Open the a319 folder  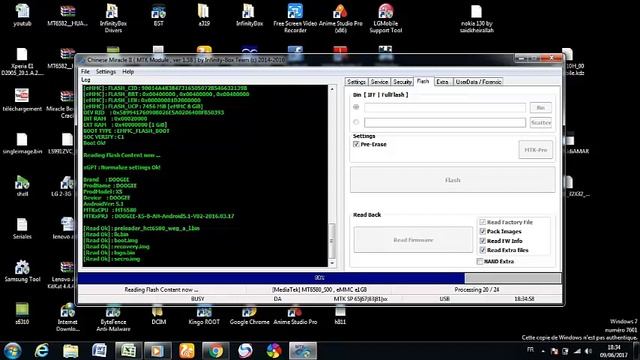coord(204,16)
